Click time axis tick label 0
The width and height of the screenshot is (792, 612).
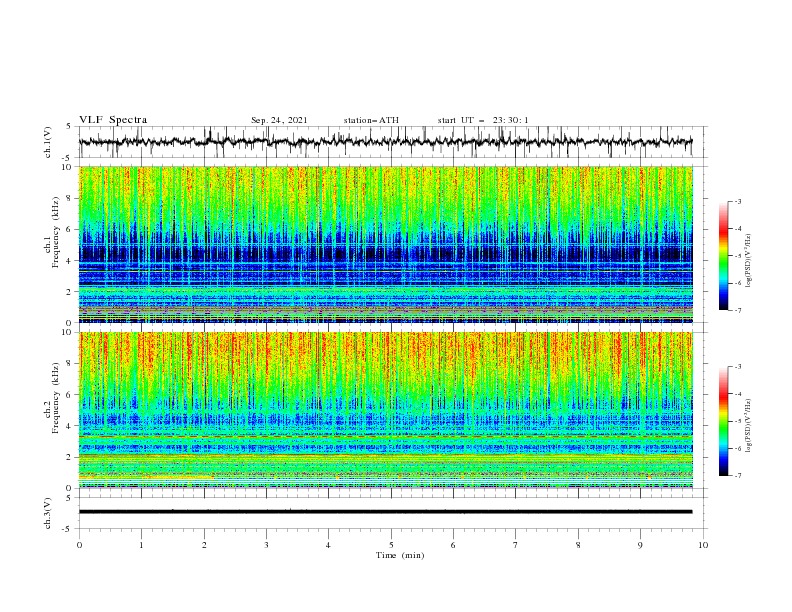click(79, 545)
